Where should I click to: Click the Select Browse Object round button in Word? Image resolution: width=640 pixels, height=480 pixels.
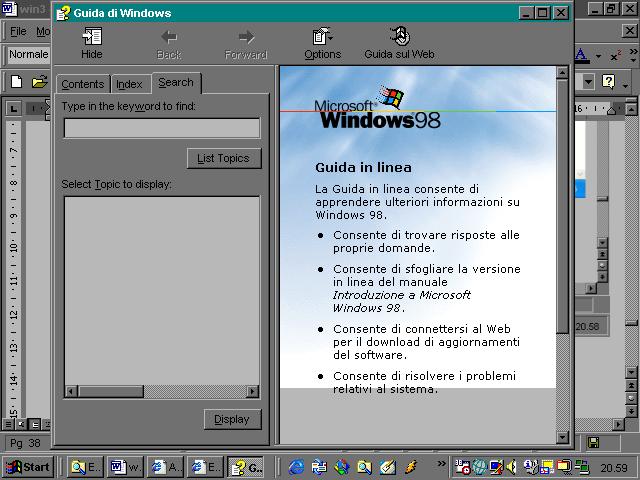click(x=631, y=398)
